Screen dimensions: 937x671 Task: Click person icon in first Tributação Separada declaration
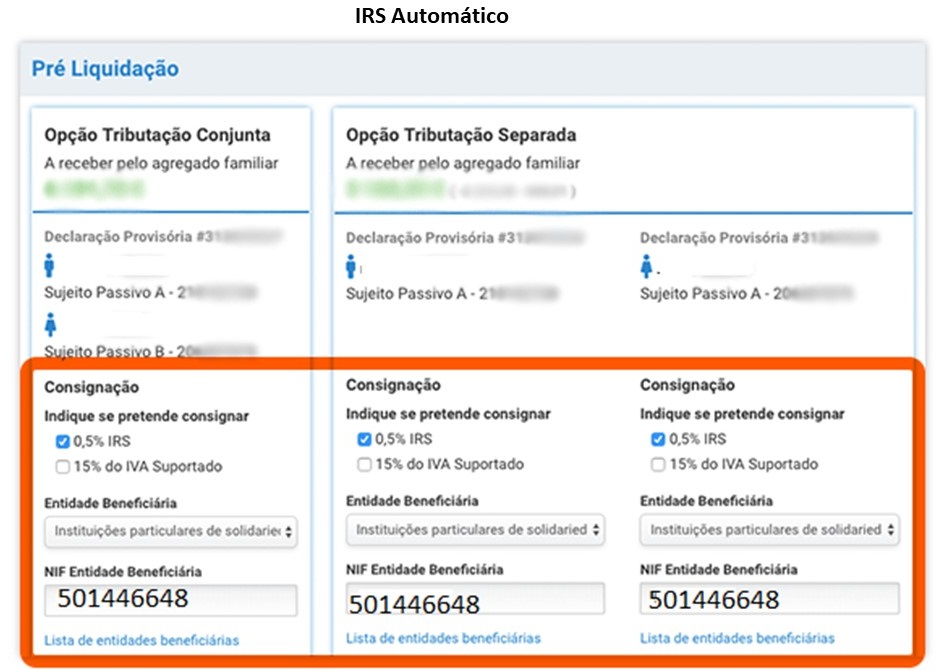pyautogui.click(x=351, y=267)
